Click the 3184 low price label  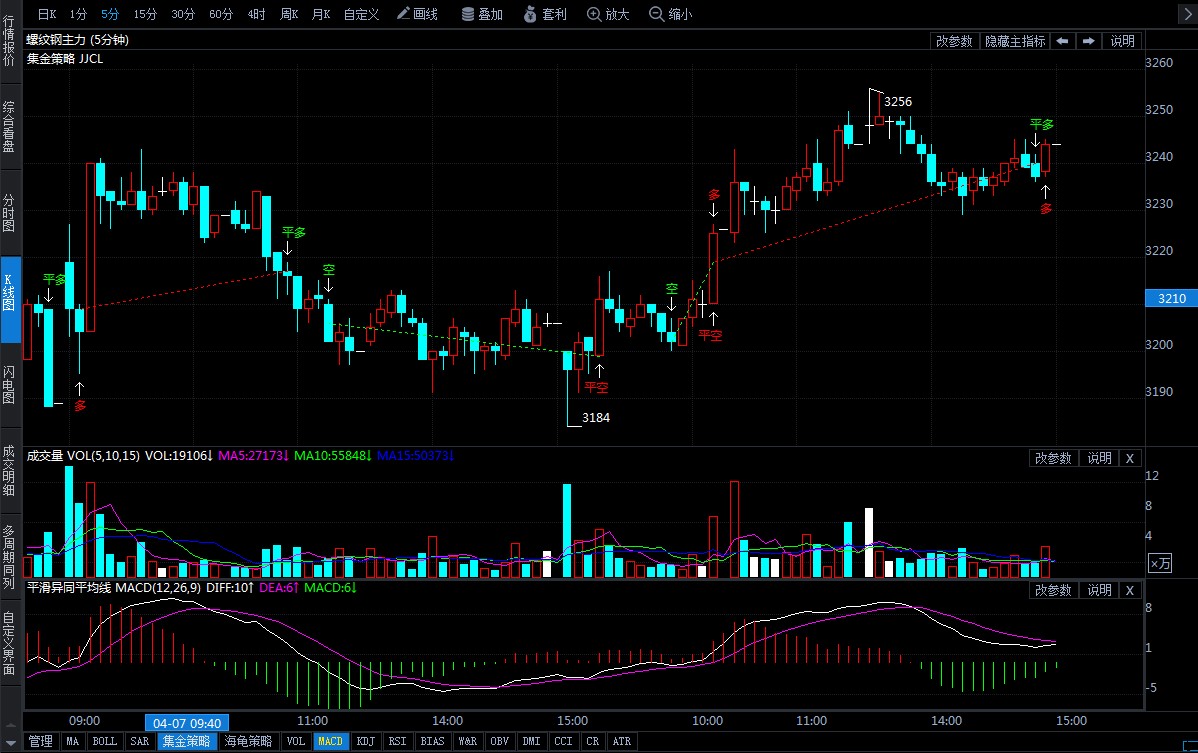coord(596,418)
